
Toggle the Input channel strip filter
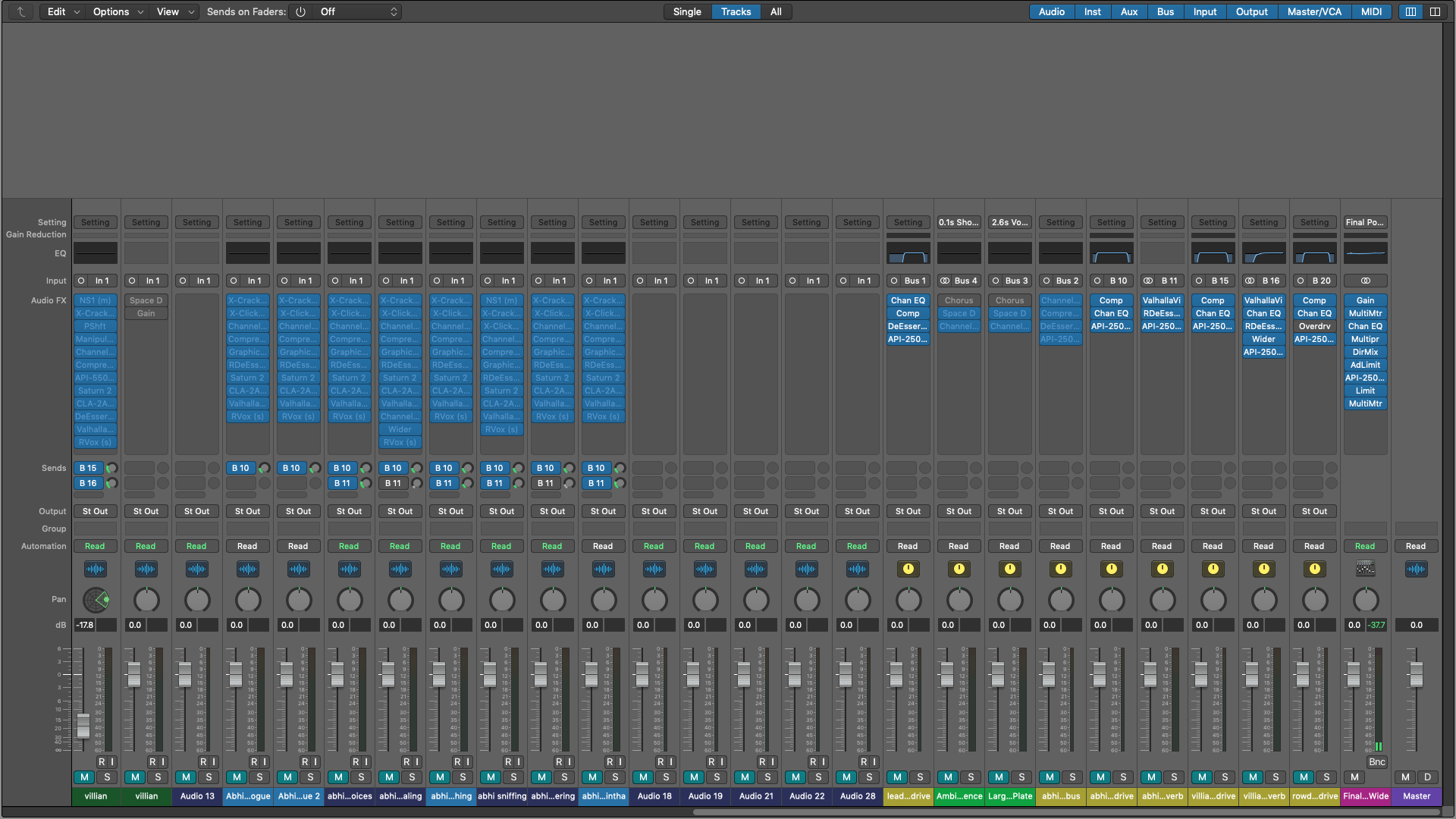coord(1205,11)
